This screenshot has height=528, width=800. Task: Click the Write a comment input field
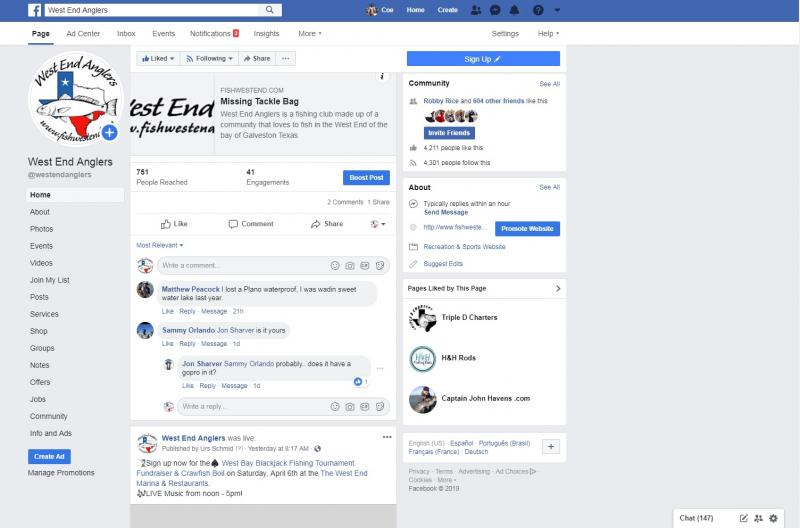244,265
